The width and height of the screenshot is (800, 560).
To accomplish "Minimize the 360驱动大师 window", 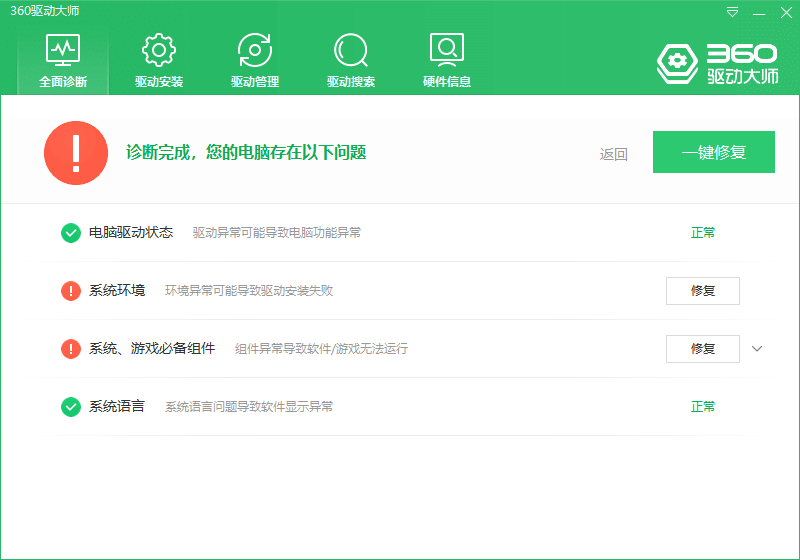I will point(759,13).
